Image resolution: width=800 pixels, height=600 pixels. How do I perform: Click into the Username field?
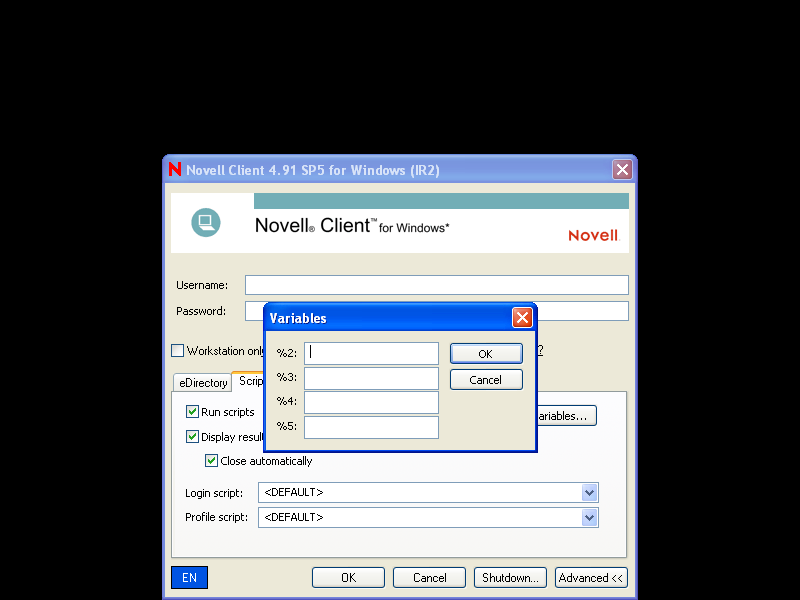point(437,285)
